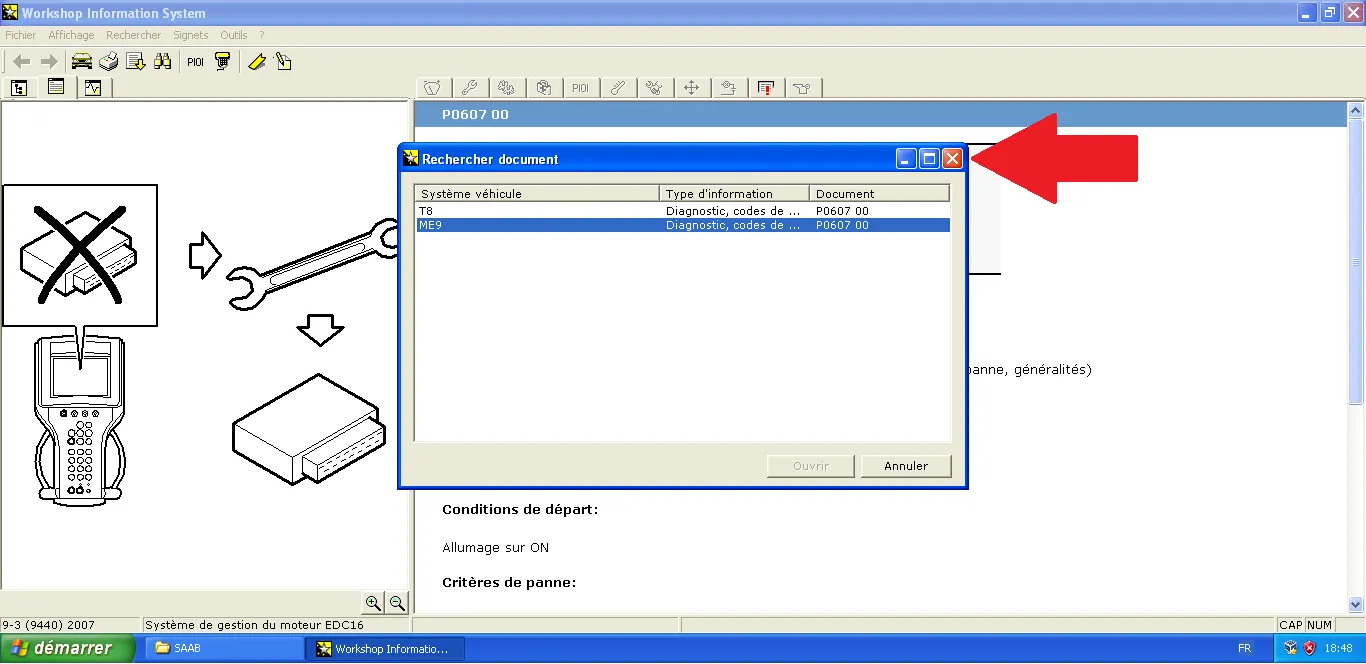Open the Rechercher menu
Viewport: 1366px width, 664px height.
click(133, 35)
